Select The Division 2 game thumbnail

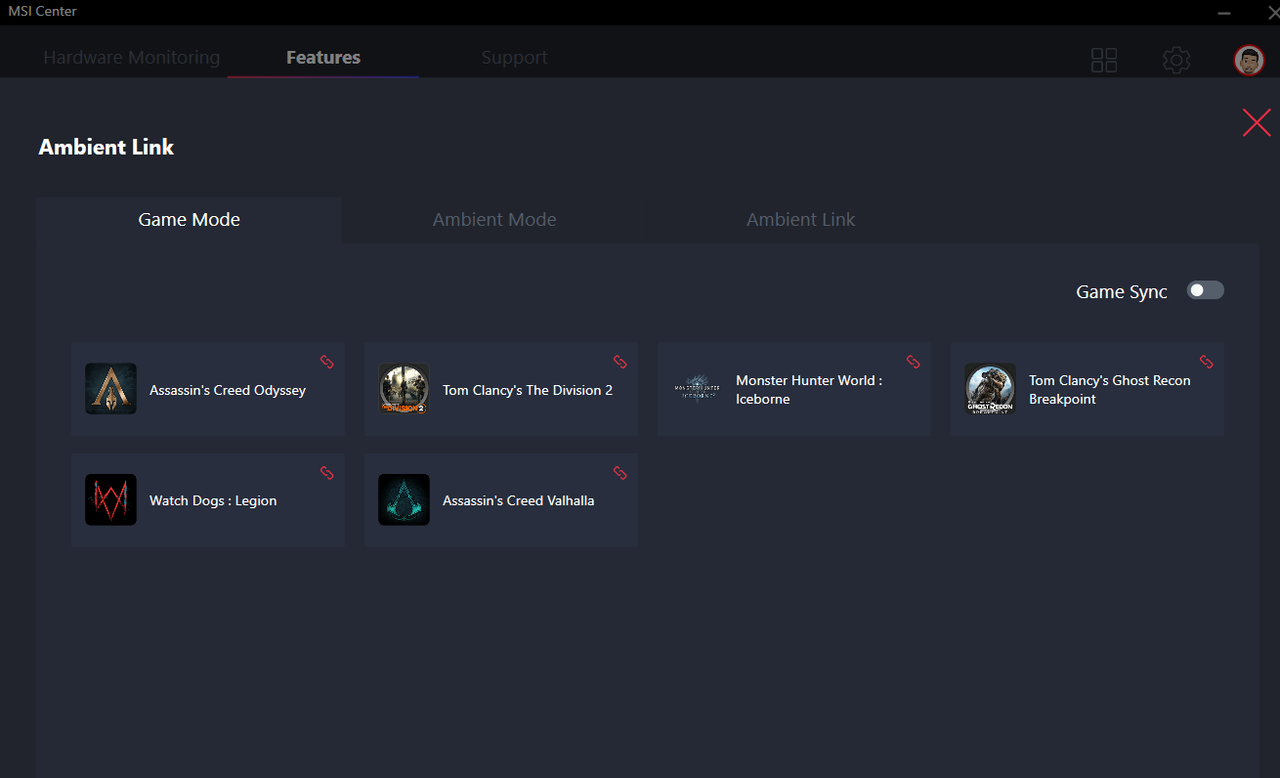click(404, 389)
